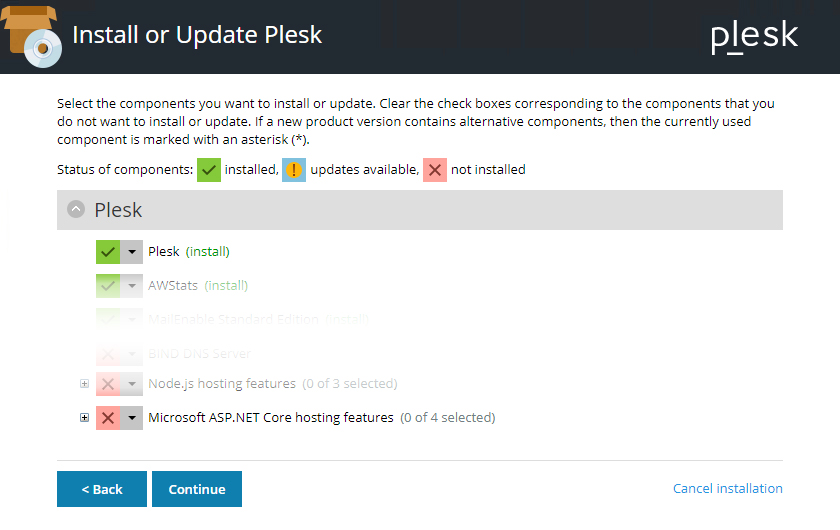
Task: Click the Cancel installation link
Action: (728, 489)
